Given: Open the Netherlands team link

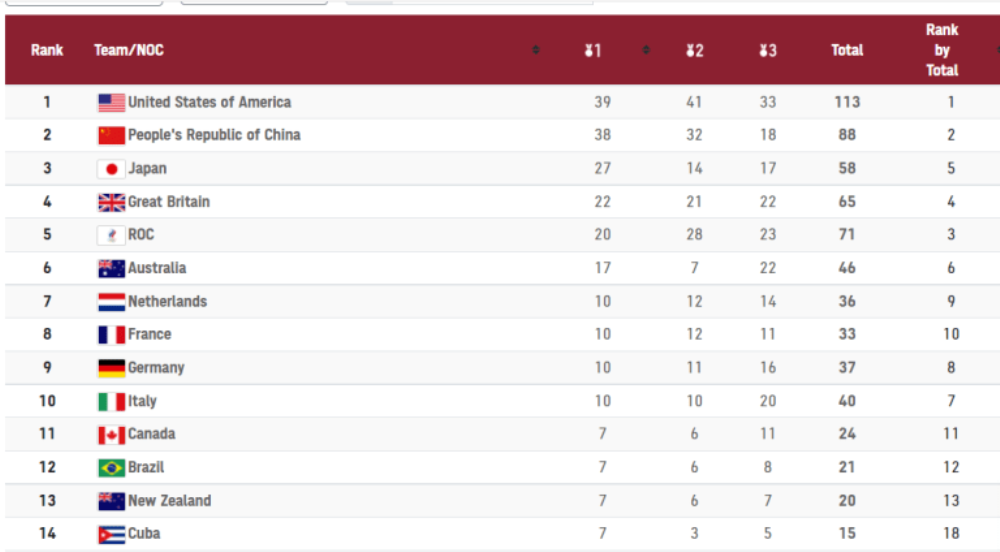Looking at the screenshot, I should tap(168, 301).
